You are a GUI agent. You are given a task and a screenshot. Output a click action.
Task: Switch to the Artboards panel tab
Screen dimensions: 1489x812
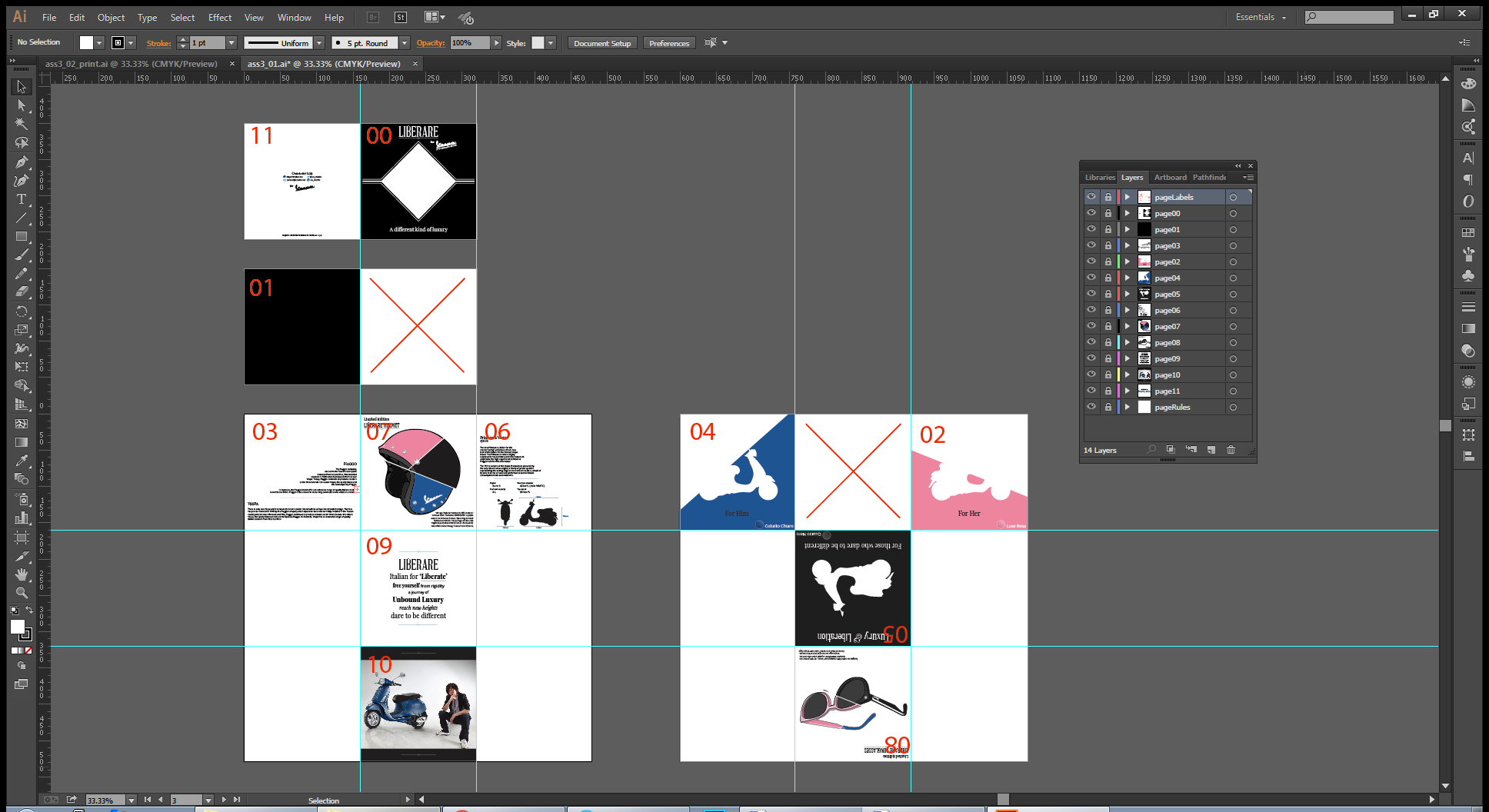click(x=1170, y=177)
